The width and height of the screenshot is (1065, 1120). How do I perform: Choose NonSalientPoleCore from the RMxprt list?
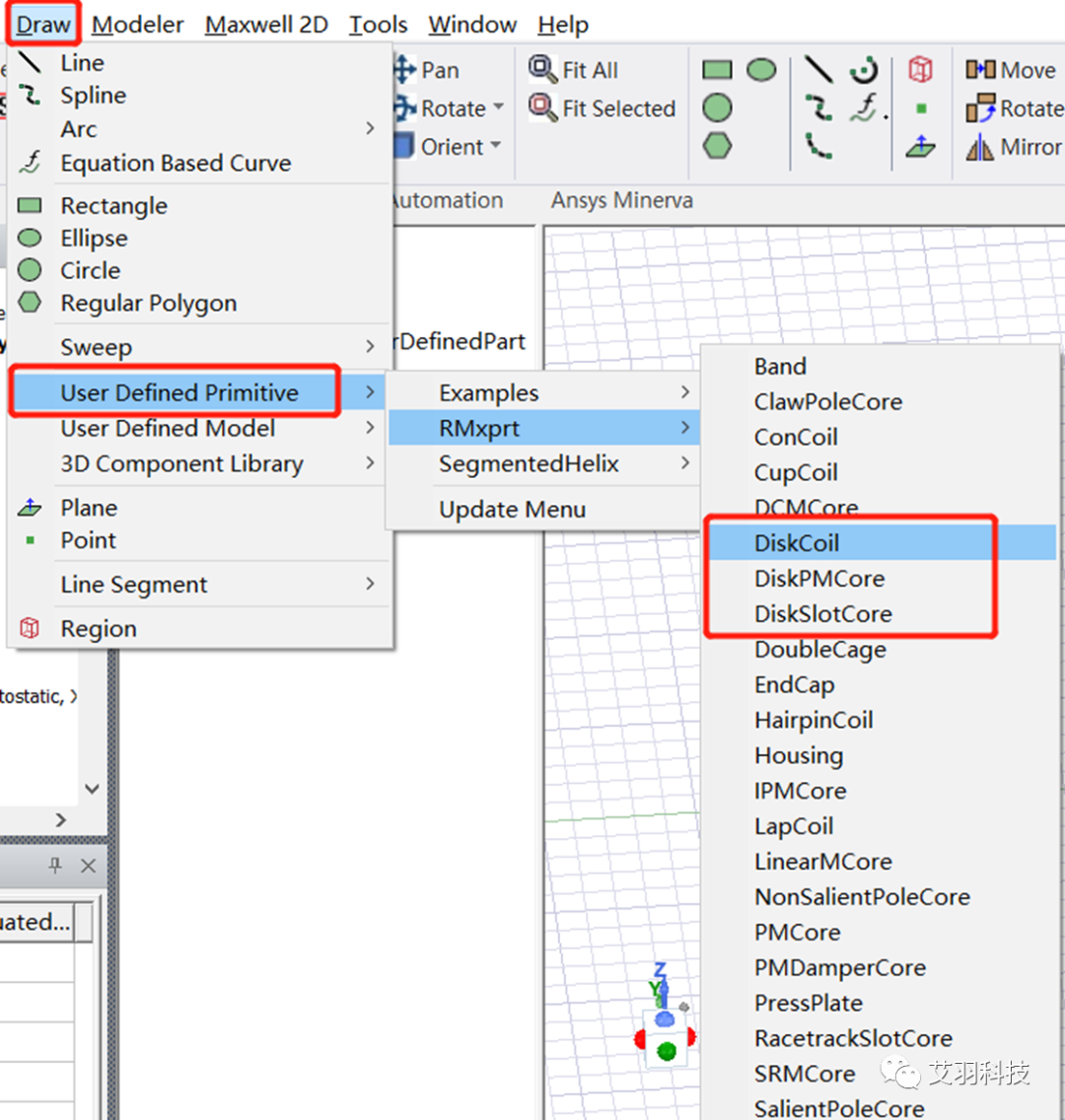882,896
